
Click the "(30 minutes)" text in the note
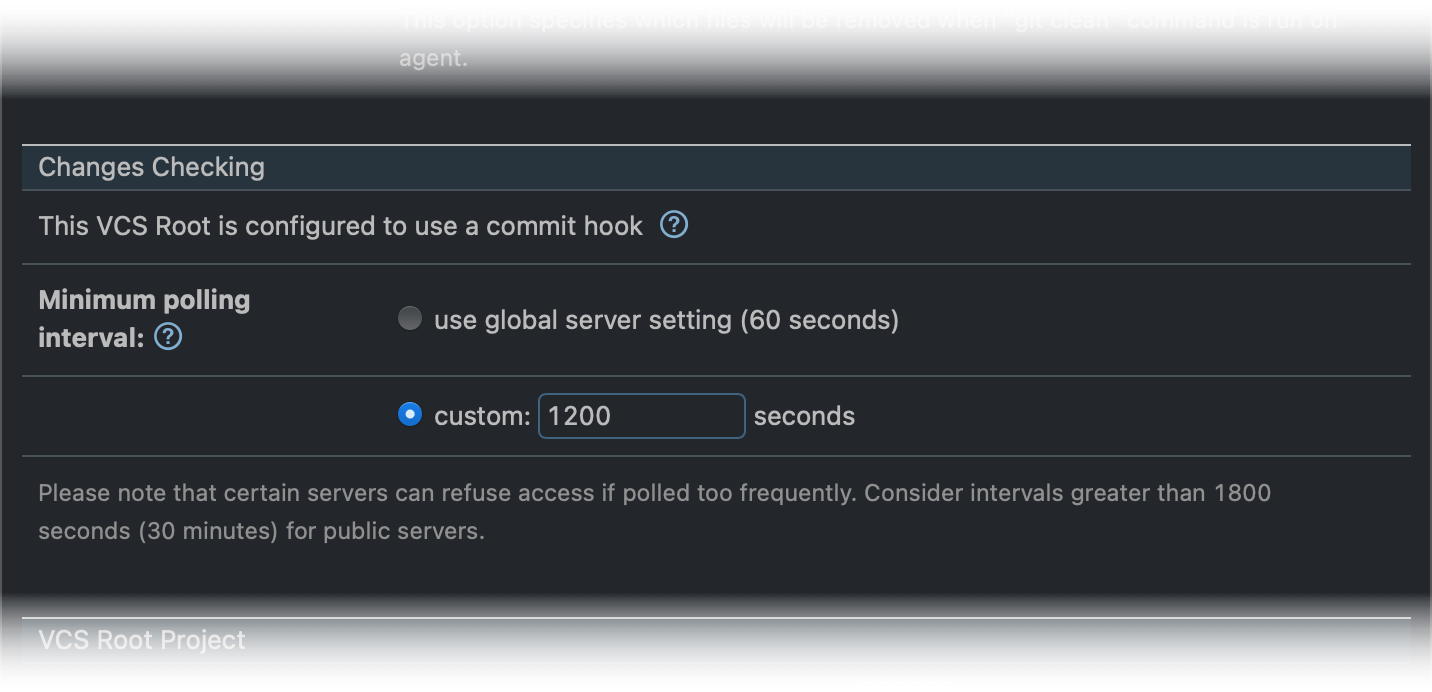(209, 531)
